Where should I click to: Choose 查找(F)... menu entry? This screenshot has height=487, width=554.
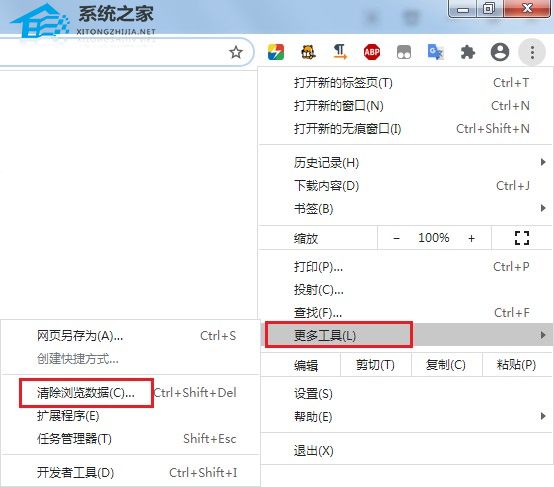406,313
